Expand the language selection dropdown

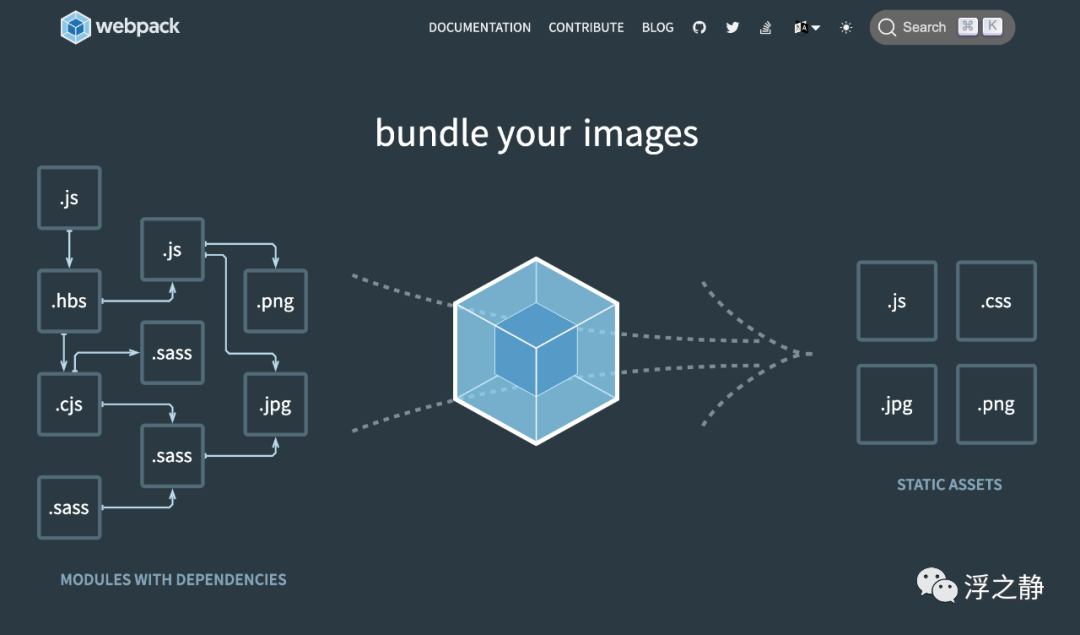tap(807, 28)
